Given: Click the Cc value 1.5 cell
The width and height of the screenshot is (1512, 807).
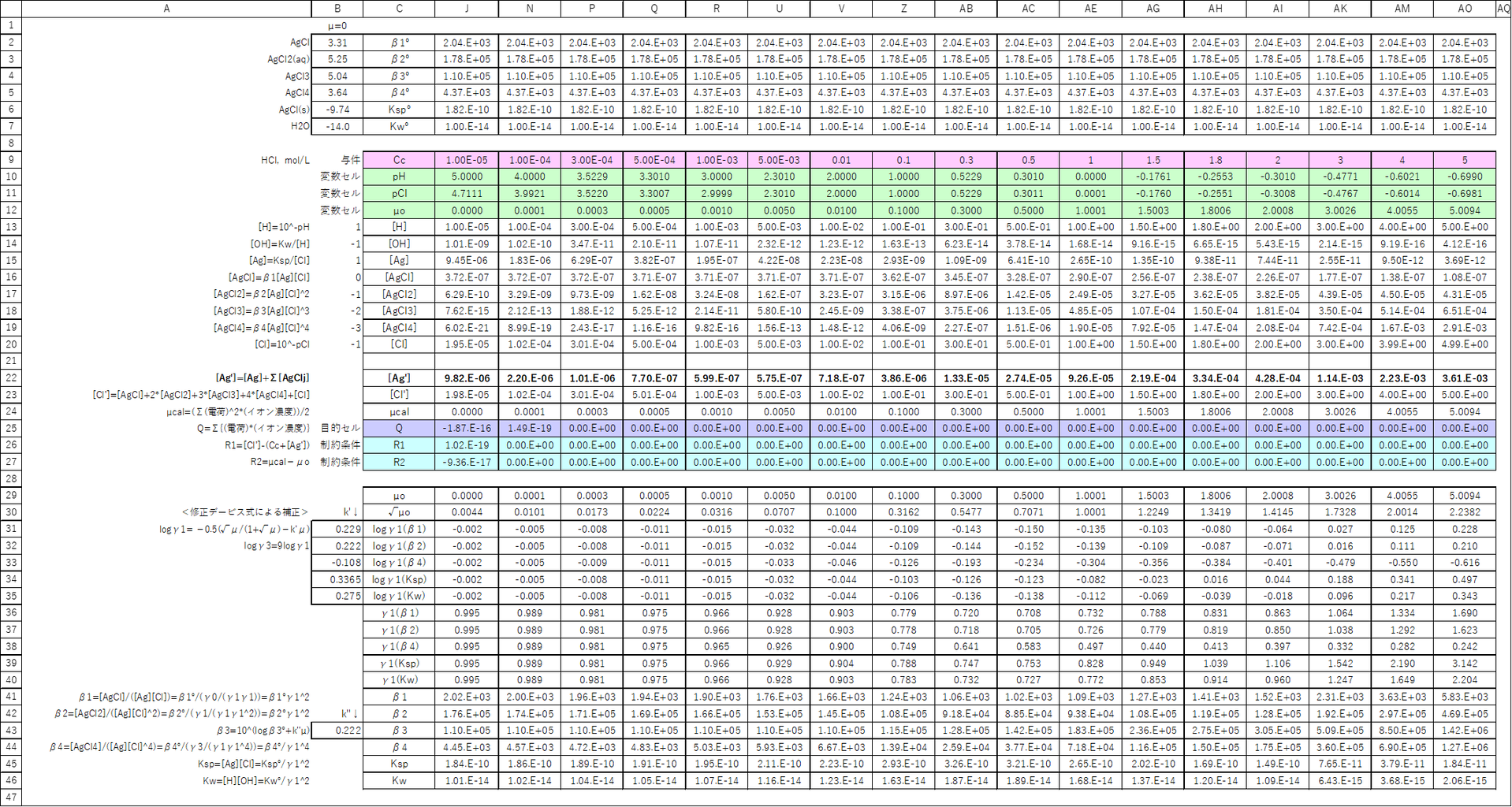Looking at the screenshot, I should pos(1153,160).
